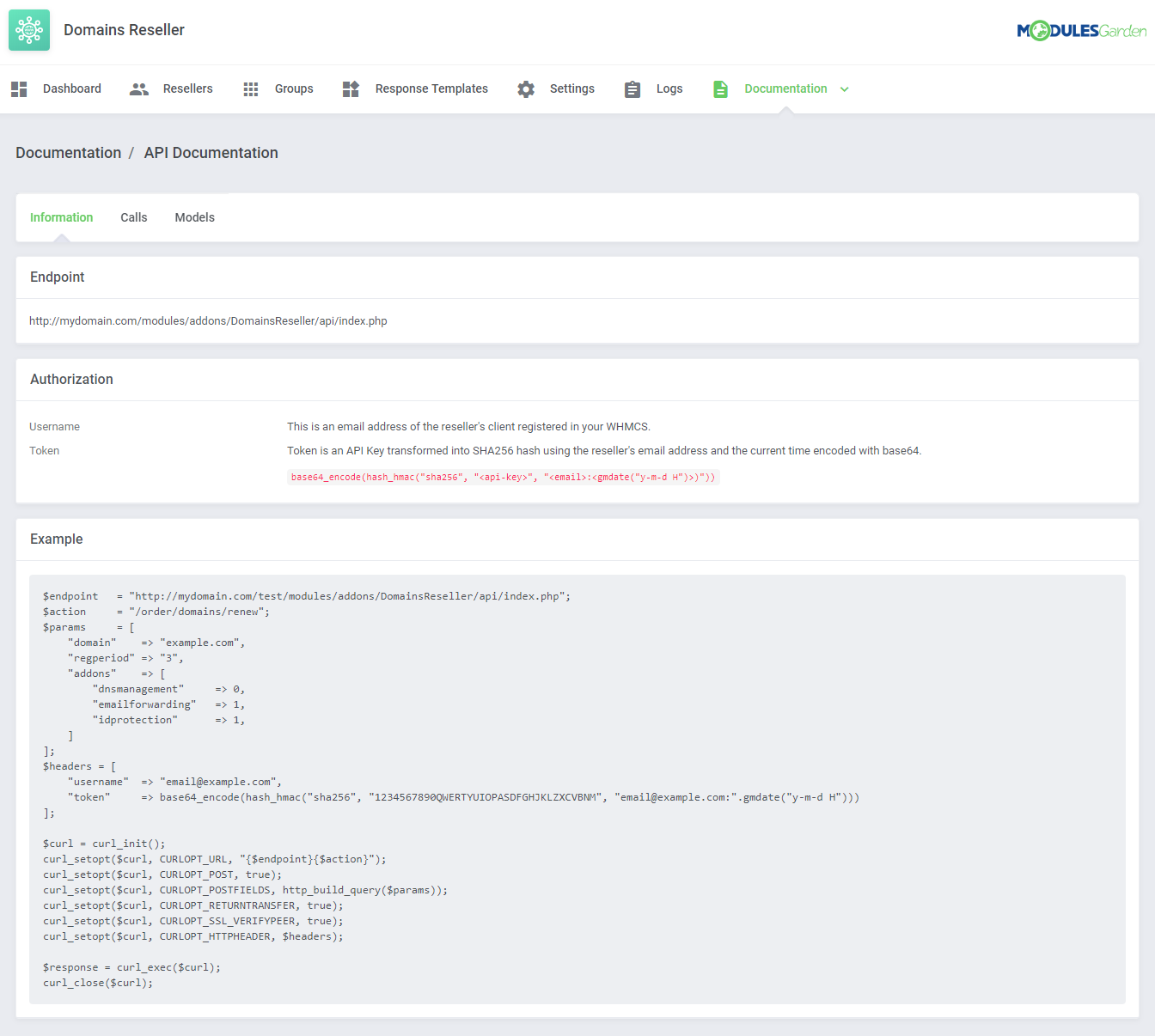Open Groups via its grid icon
The image size is (1155, 1036).
pos(250,88)
